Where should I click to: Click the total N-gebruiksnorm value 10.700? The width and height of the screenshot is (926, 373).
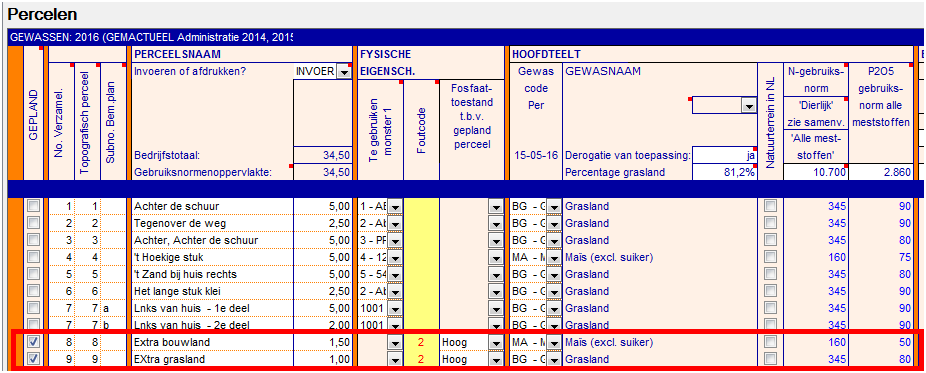click(816, 173)
